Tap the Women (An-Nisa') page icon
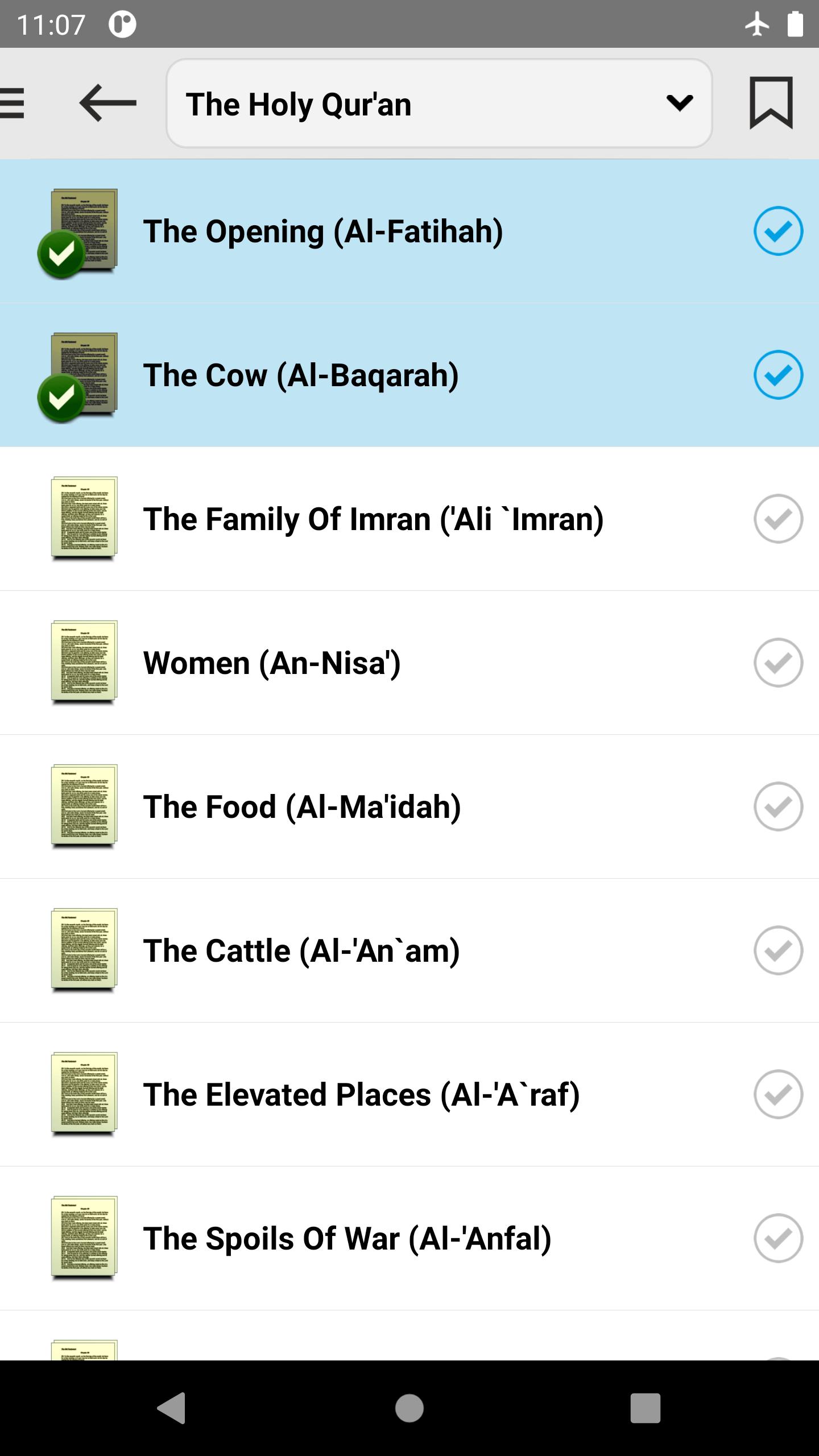Image resolution: width=819 pixels, height=1456 pixels. tap(84, 663)
